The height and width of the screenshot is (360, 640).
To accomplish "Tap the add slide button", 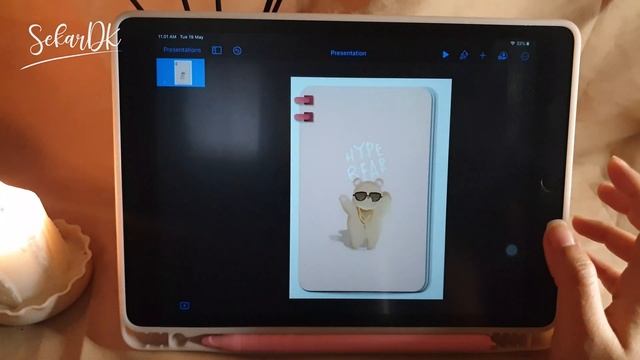I will point(184,305).
